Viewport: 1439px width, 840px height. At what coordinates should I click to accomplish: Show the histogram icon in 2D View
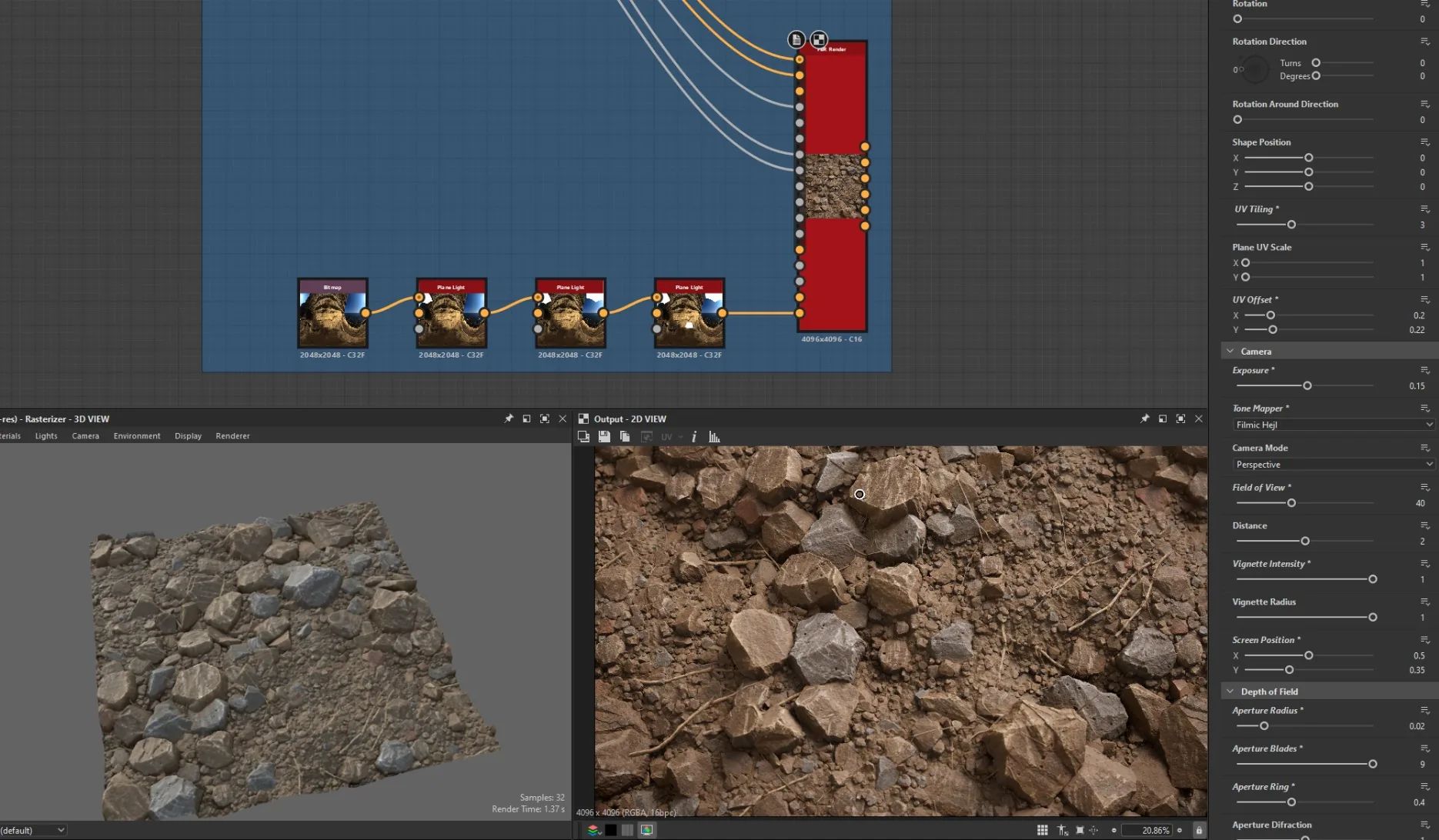click(714, 437)
